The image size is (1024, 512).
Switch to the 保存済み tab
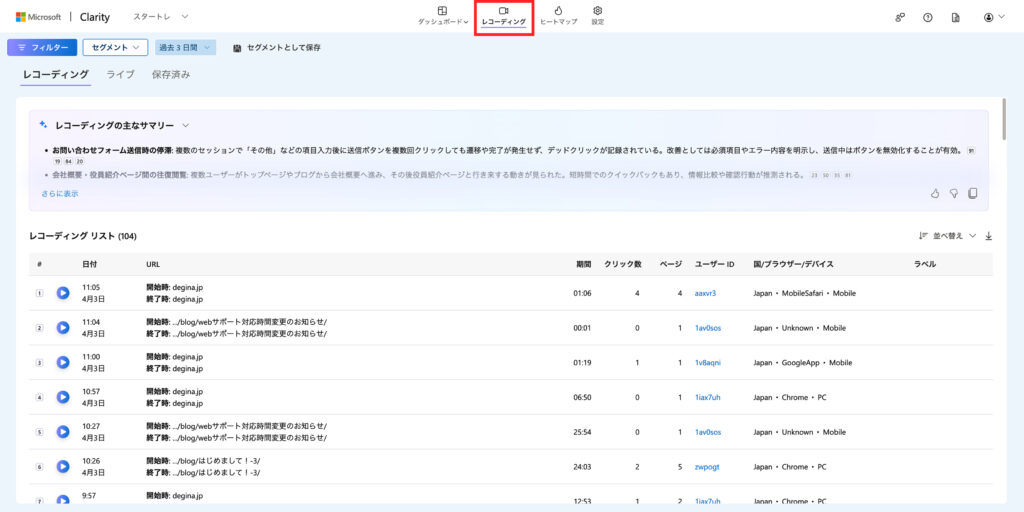[170, 75]
